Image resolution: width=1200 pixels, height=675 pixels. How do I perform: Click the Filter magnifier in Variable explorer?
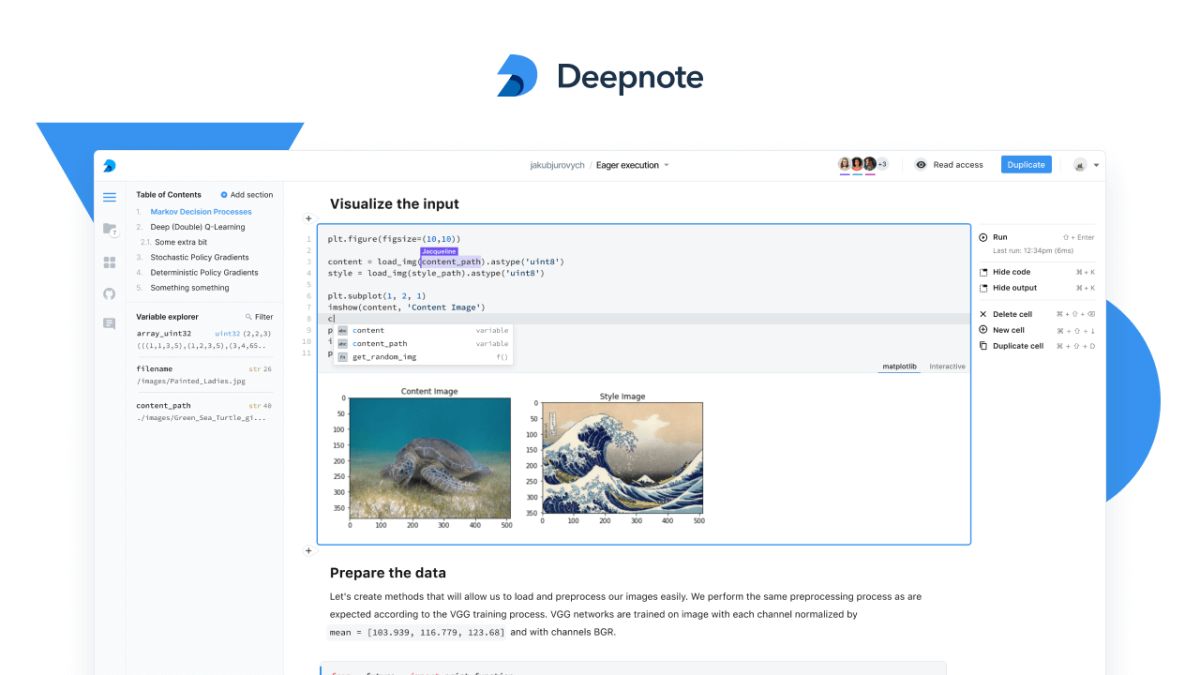(x=249, y=317)
